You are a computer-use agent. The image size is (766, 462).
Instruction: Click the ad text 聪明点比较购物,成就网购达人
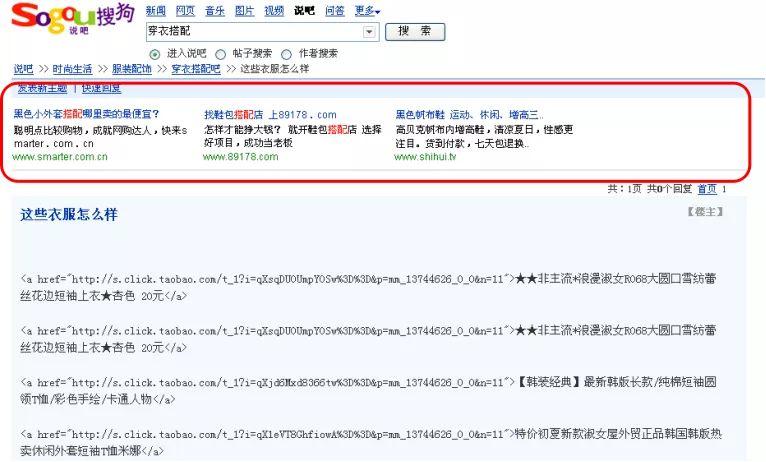pos(83,130)
